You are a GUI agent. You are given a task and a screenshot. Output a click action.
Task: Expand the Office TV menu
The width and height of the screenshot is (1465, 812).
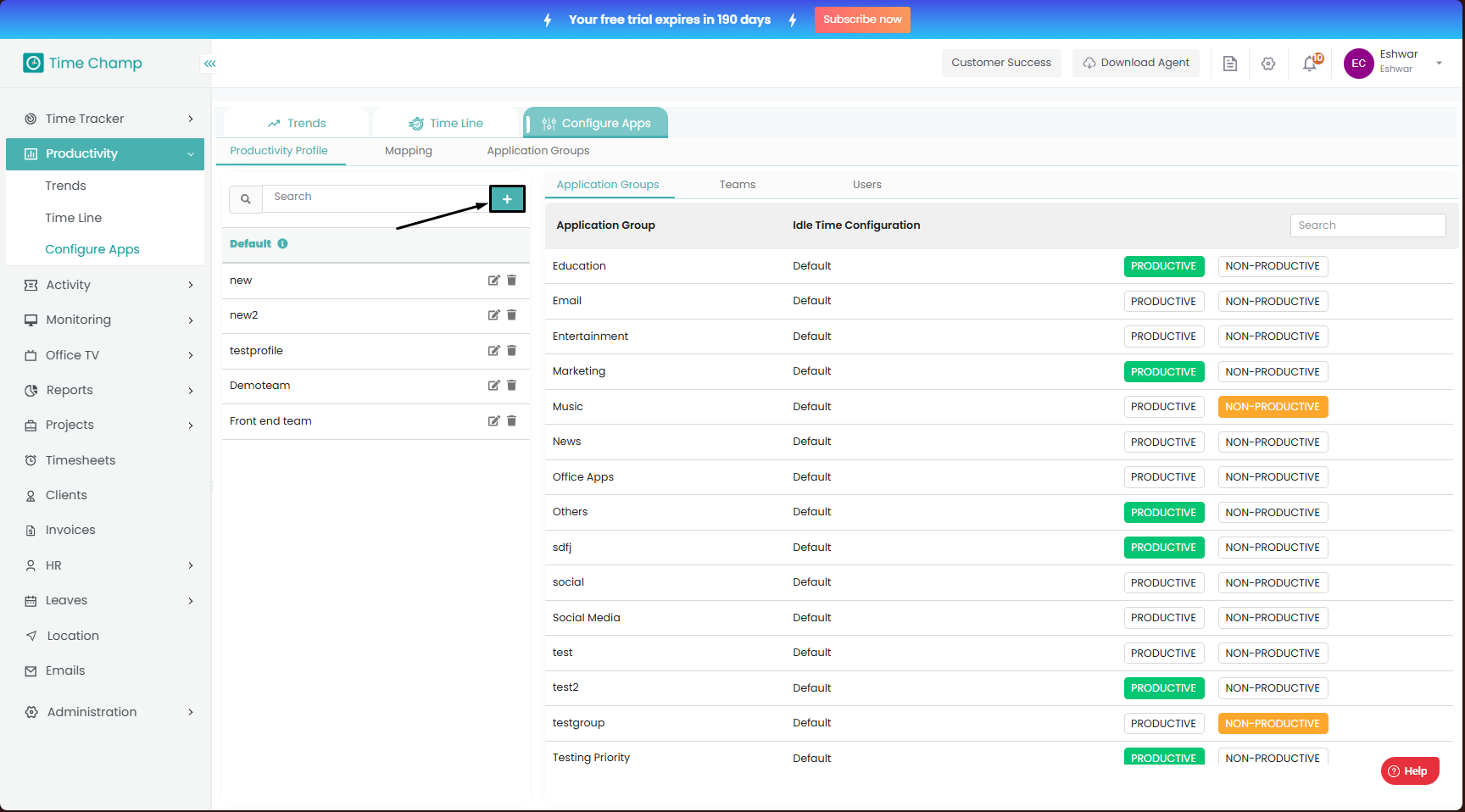coord(105,355)
